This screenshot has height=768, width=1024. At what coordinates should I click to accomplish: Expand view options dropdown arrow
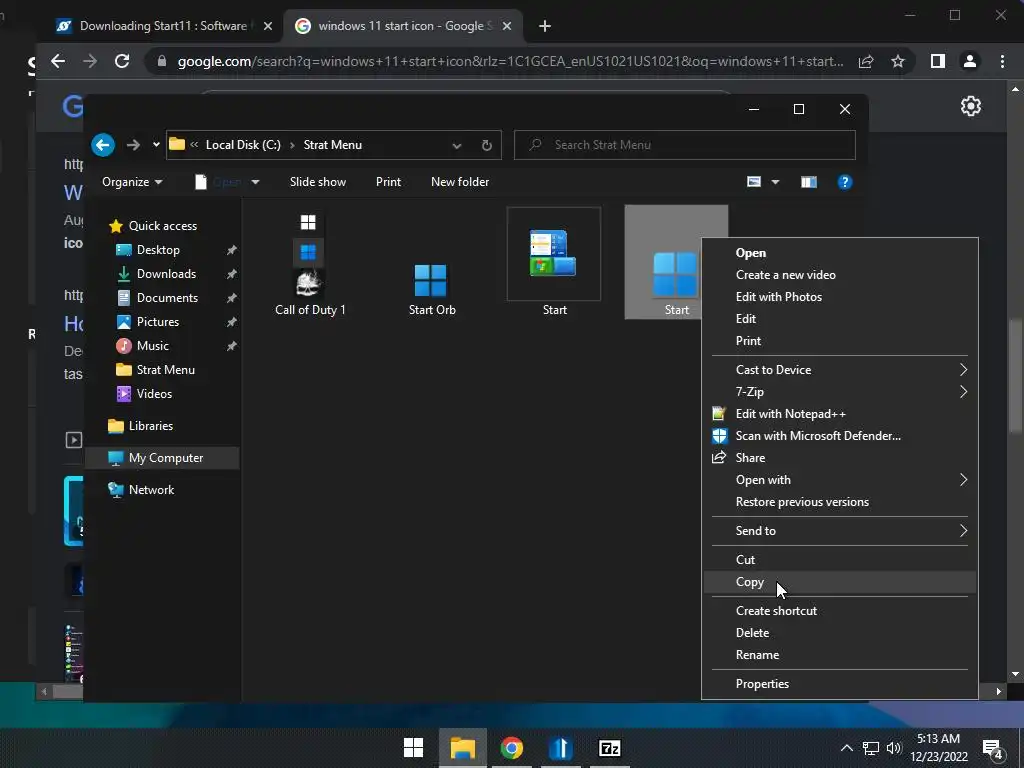tap(775, 182)
